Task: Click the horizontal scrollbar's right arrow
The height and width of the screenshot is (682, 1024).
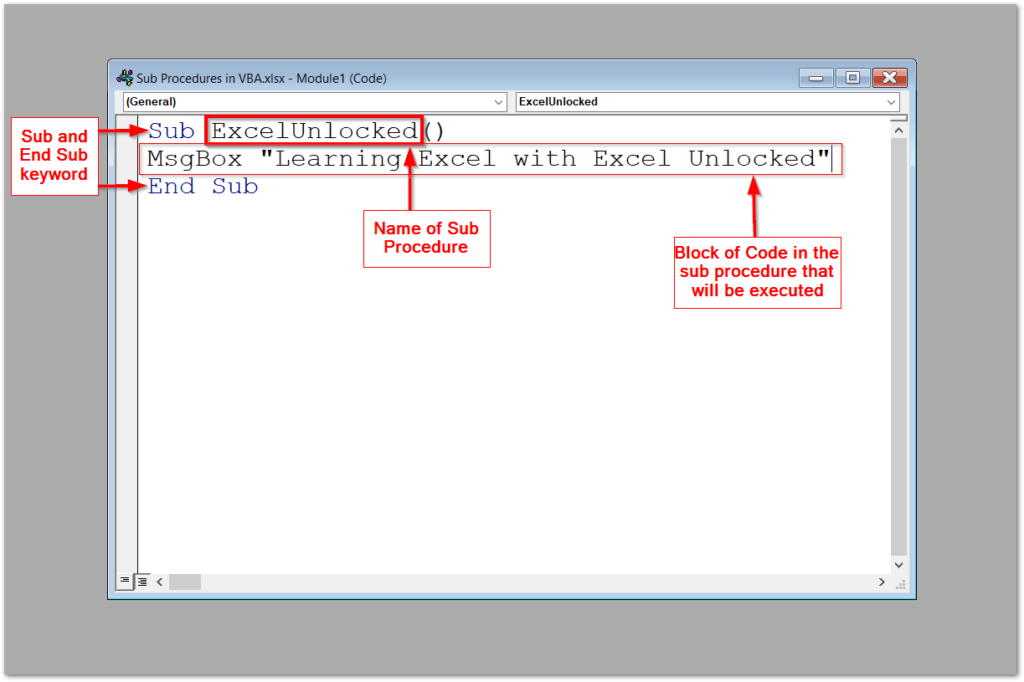Action: pyautogui.click(x=881, y=581)
